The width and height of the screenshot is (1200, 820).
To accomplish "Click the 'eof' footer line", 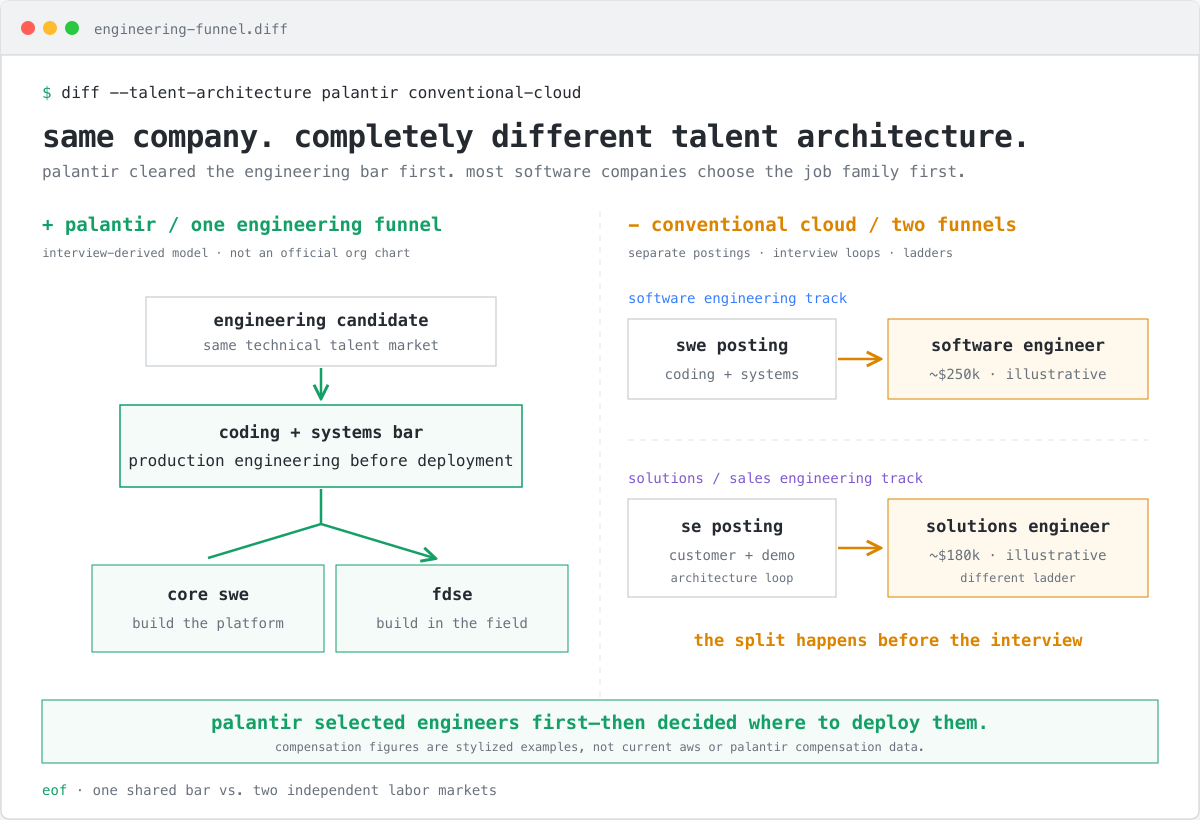I will (x=269, y=790).
